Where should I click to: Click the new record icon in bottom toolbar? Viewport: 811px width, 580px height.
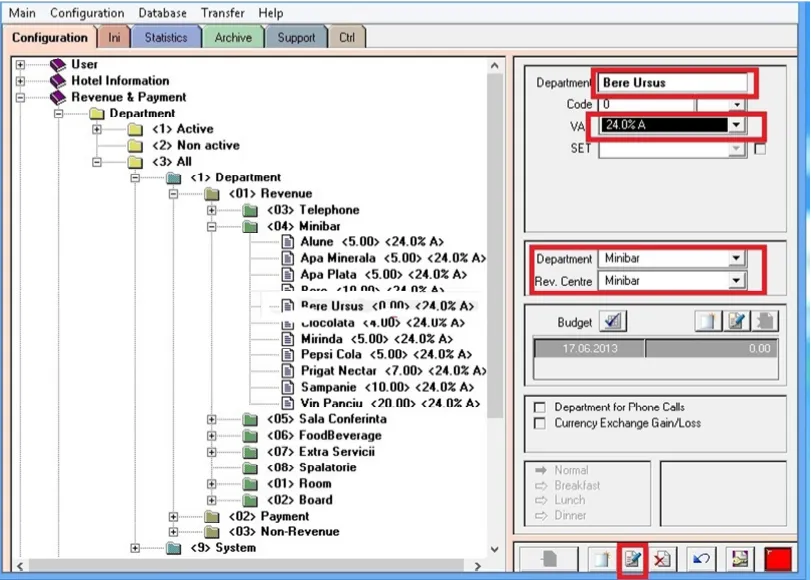(602, 559)
